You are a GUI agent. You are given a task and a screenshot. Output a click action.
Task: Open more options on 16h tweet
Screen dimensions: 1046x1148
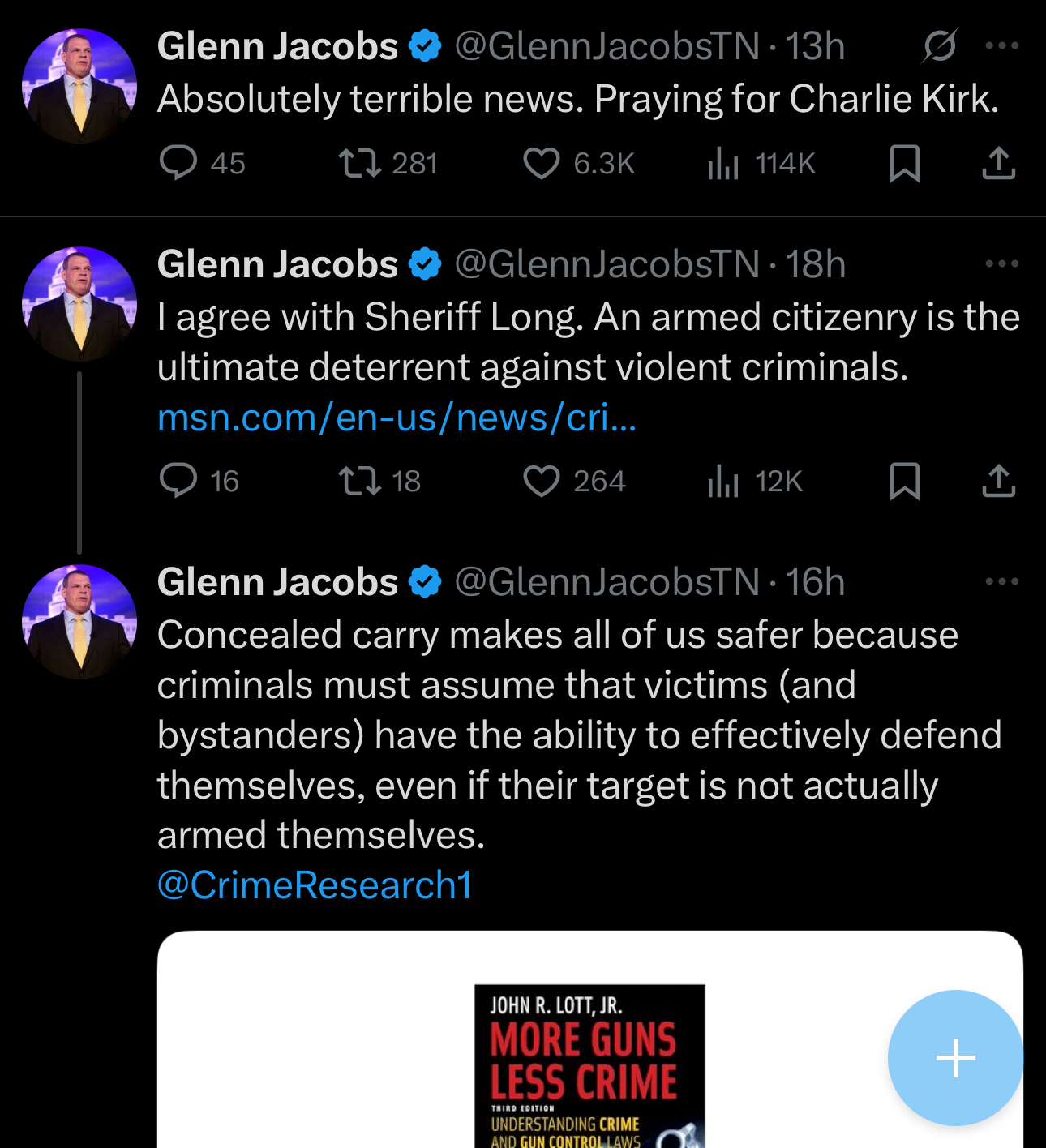tap(1001, 582)
